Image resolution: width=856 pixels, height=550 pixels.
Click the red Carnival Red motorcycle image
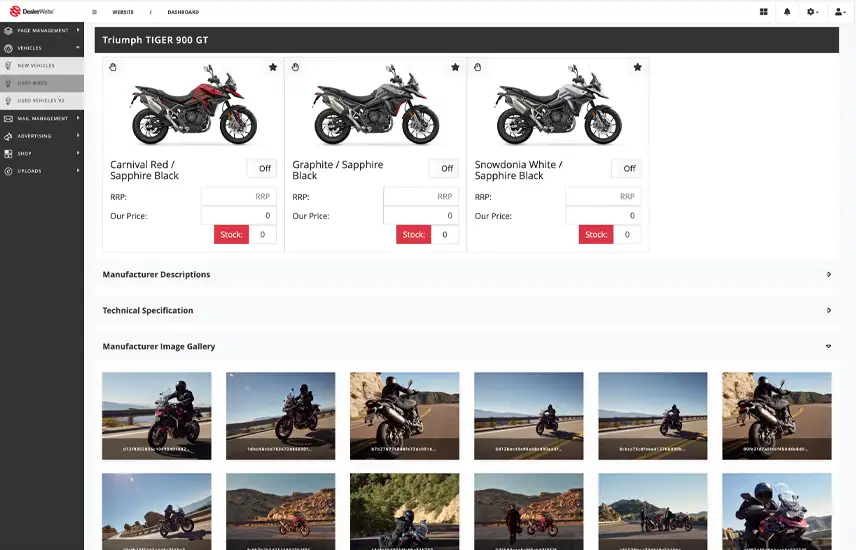point(194,104)
